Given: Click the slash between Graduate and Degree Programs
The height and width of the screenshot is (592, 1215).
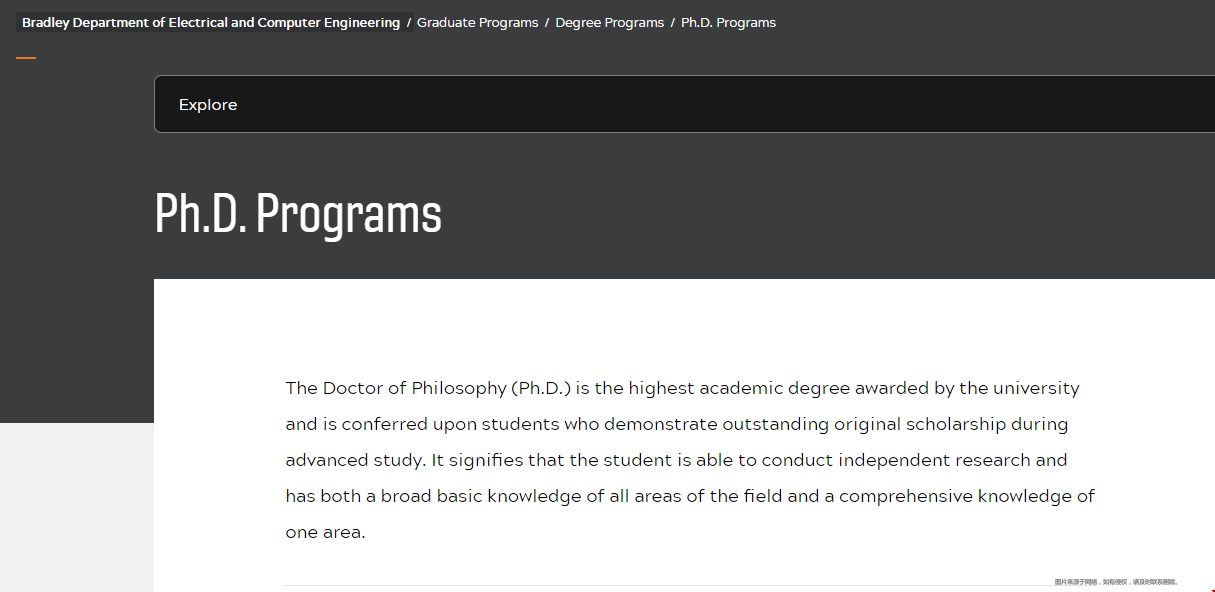Looking at the screenshot, I should [547, 22].
